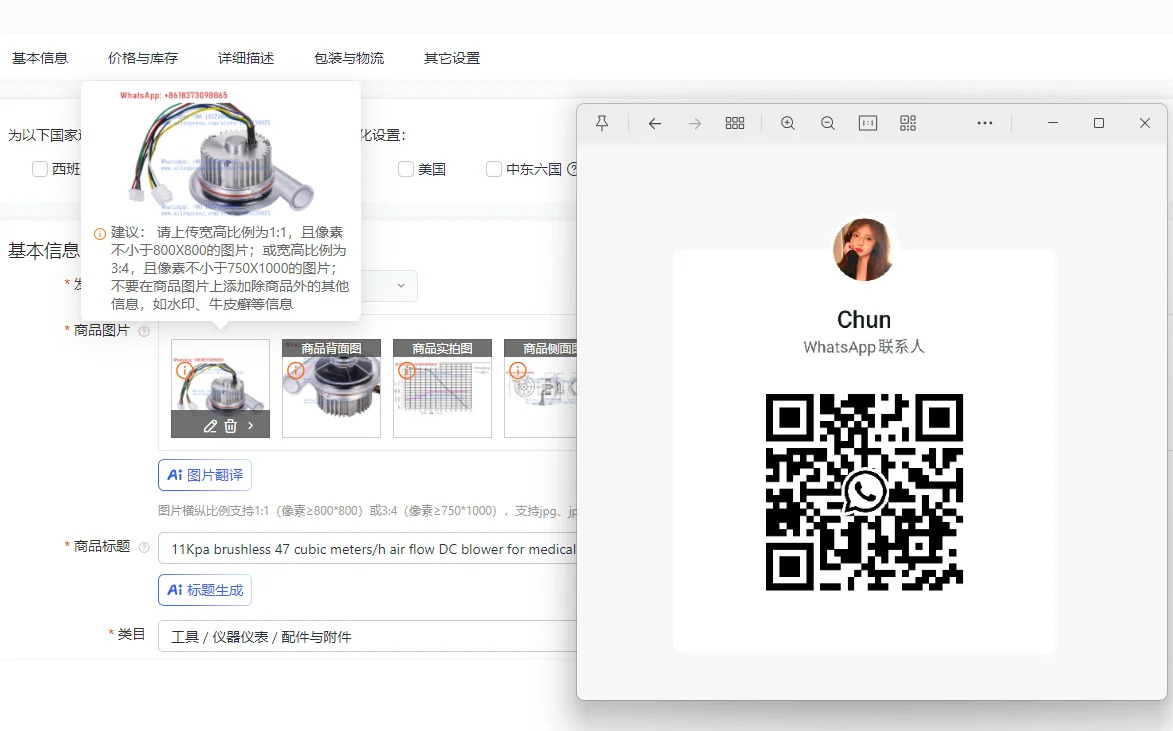
Task: Click the name text "Chun"
Action: pos(864,319)
